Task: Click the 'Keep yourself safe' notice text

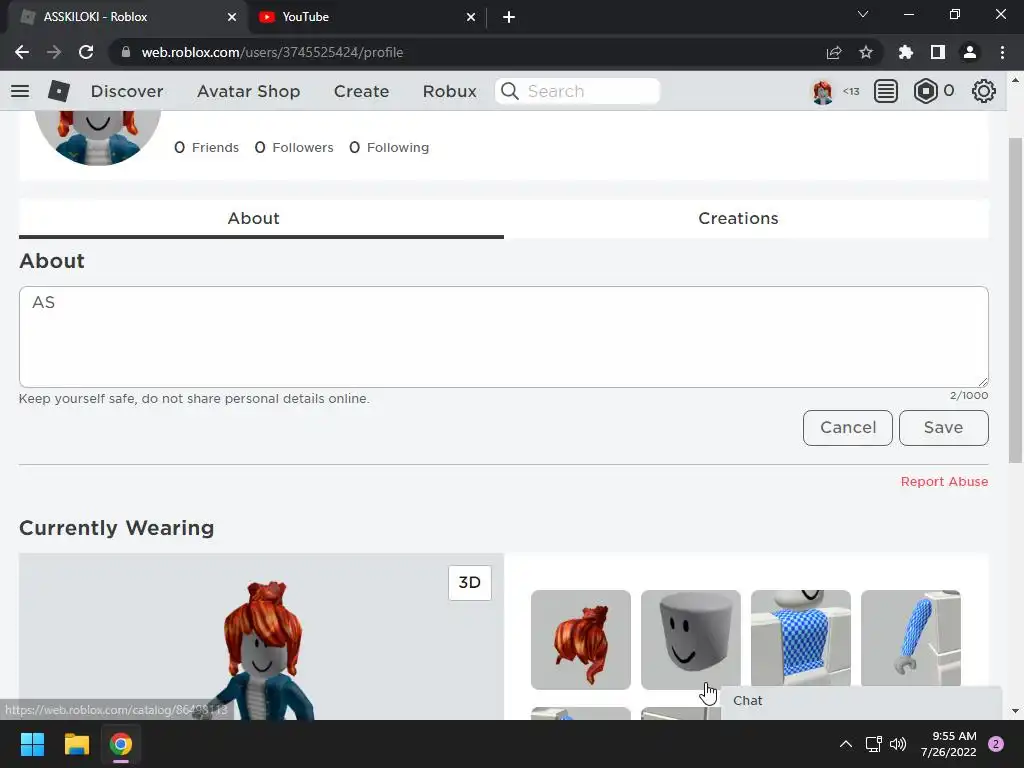Action: (x=194, y=398)
